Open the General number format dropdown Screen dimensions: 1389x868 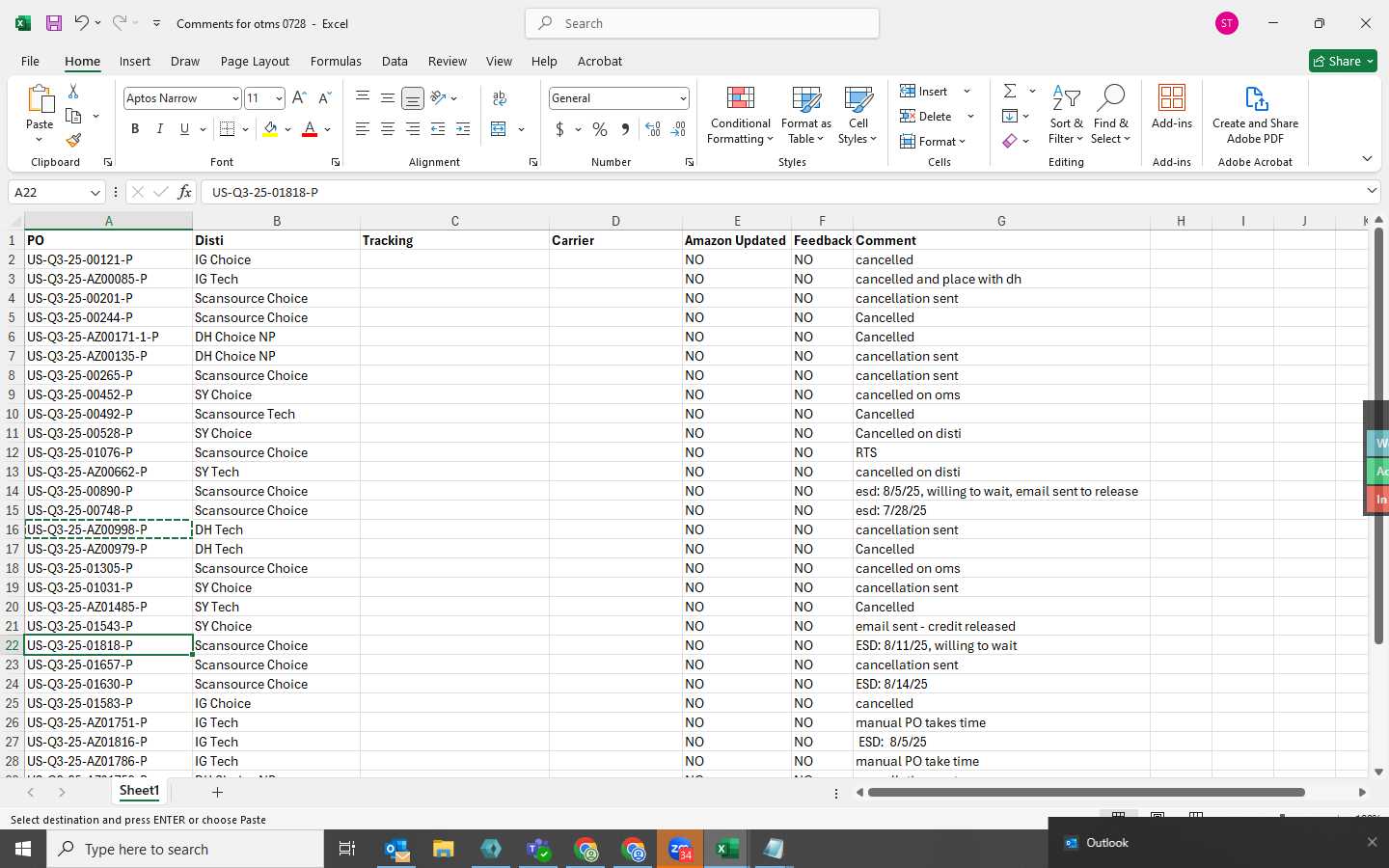tap(683, 98)
